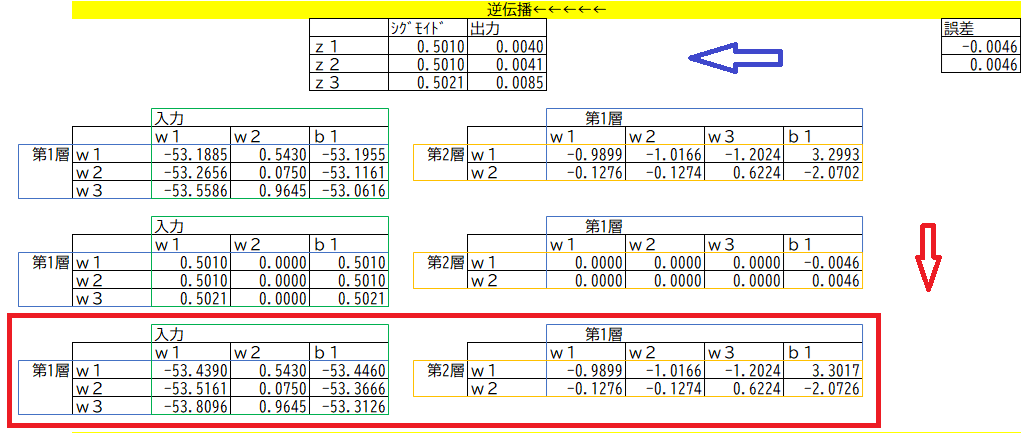Image resolution: width=1021 pixels, height=433 pixels.
Task: Select the b1 cell showing -53.0616
Action: click(x=349, y=190)
